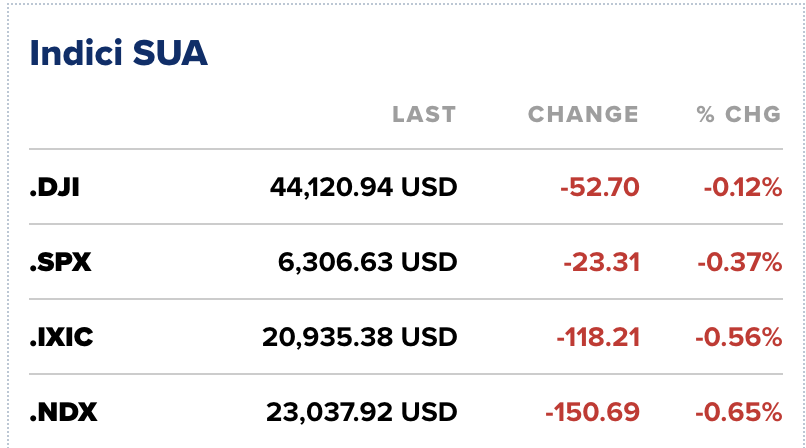
Task: Click the -150.69 change value
Action: point(592,412)
